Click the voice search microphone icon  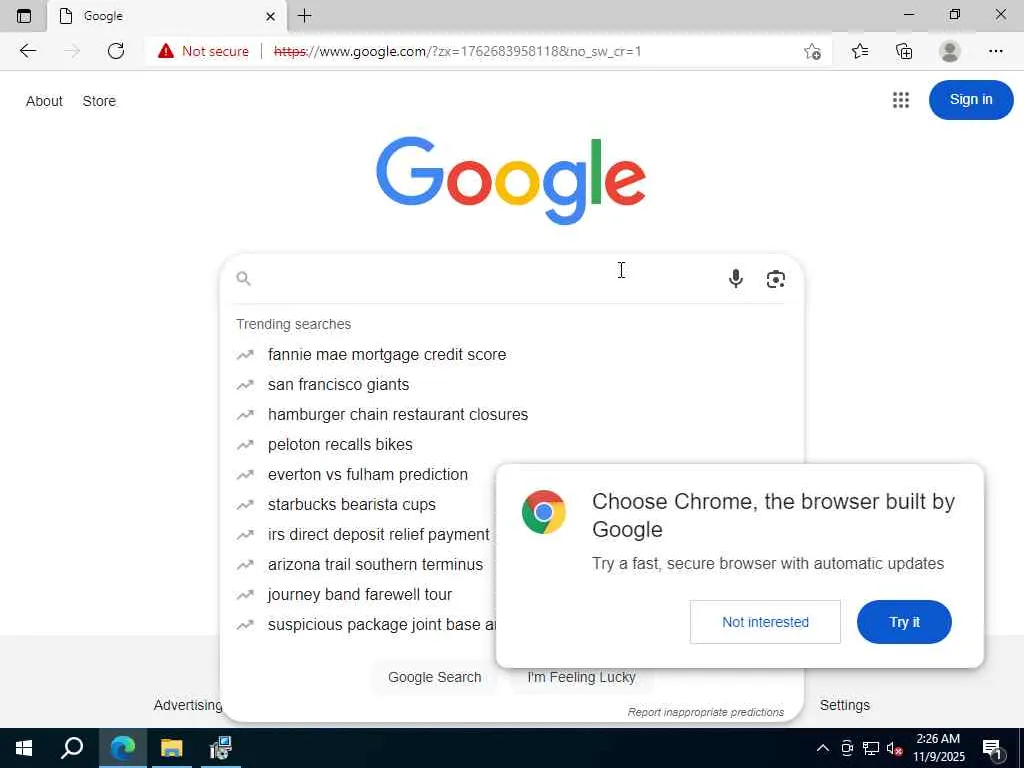(735, 279)
